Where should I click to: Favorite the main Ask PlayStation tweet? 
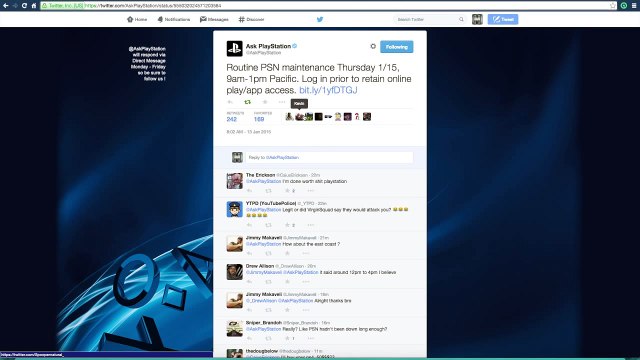[x=265, y=102]
